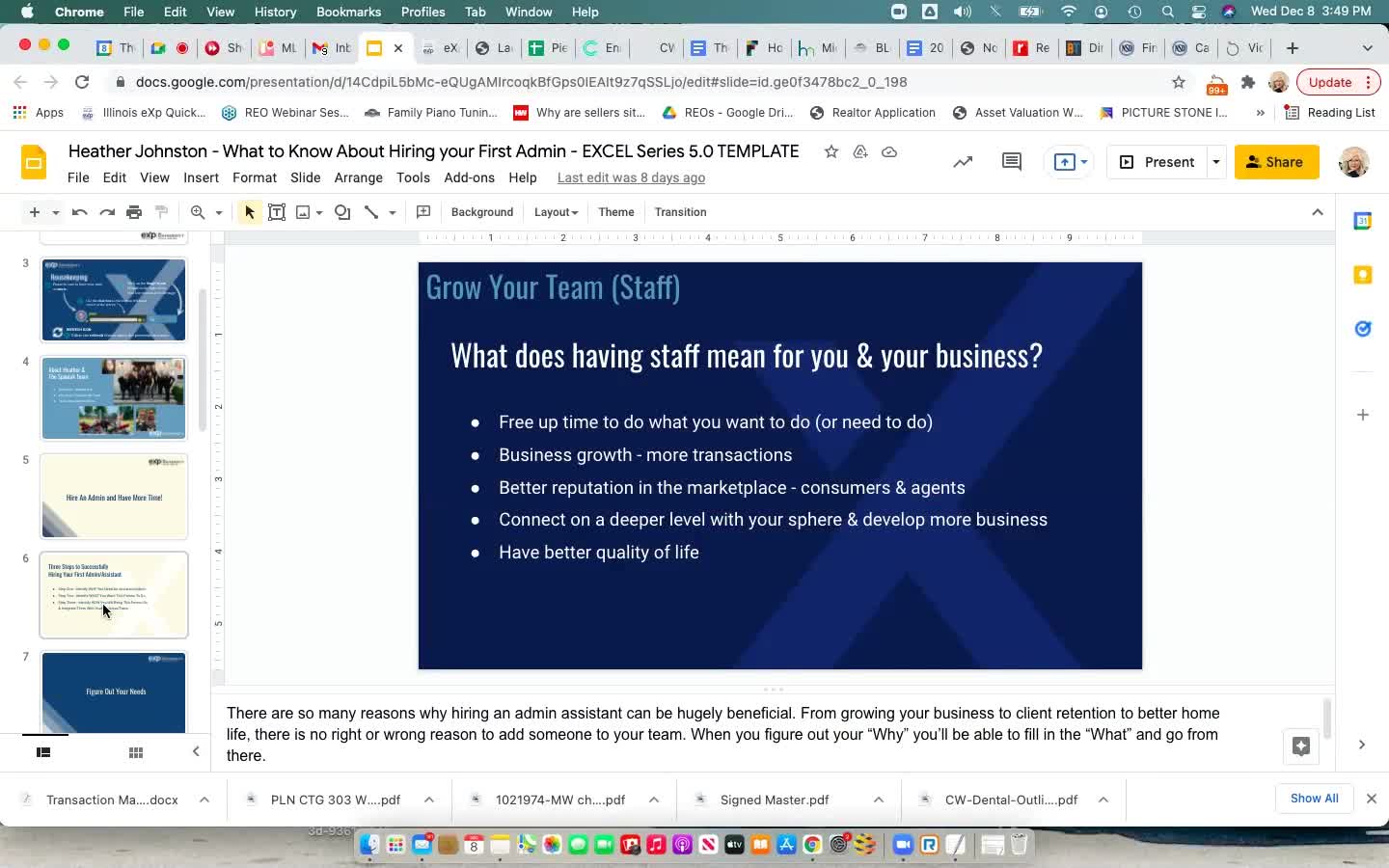Open the Add-ons menu
Viewport: 1389px width, 868px height.
click(x=470, y=177)
